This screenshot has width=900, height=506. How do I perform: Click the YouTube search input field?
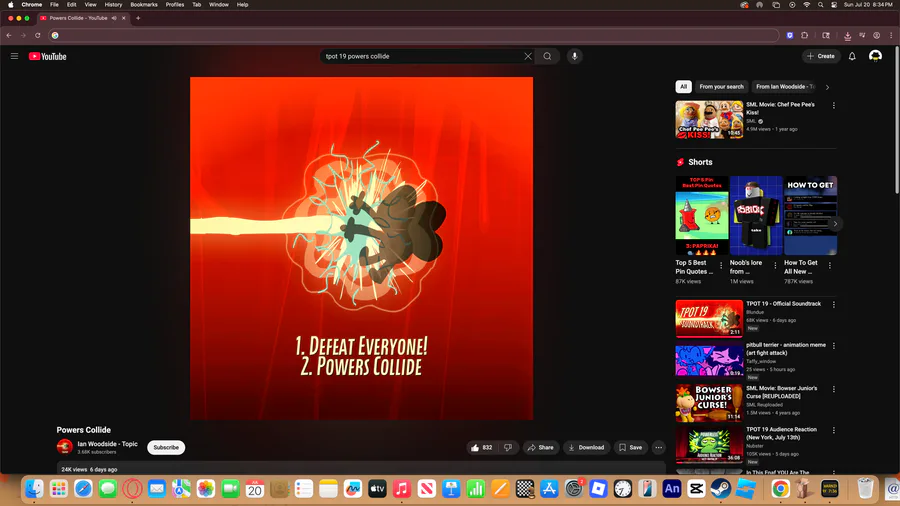(423, 56)
